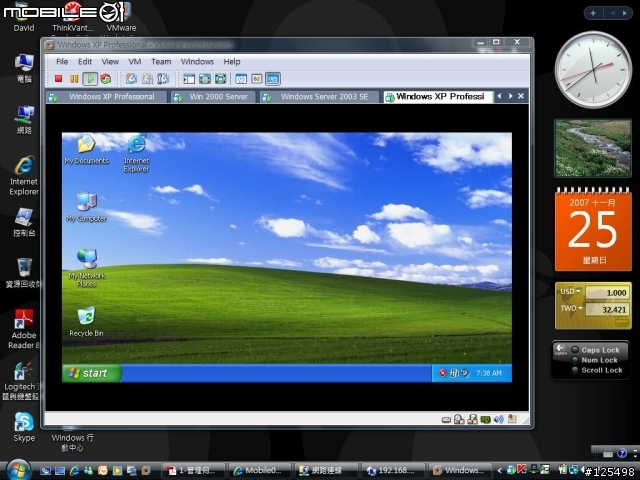Open the VM menu
This screenshot has height=480, width=640.
(x=135, y=62)
